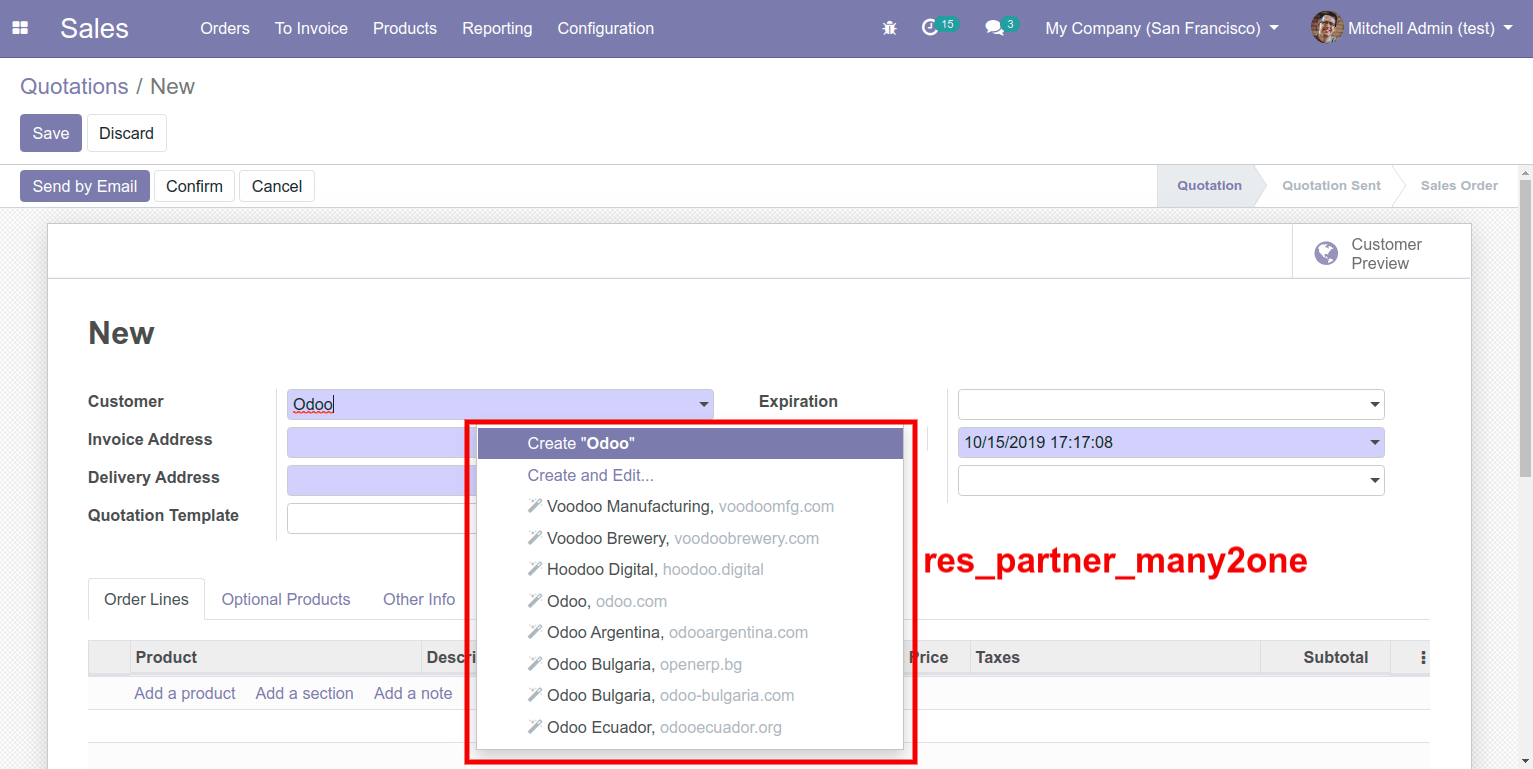This screenshot has height=769, width=1533.
Task: Click wand icon beside Voodoo Brewery
Action: [x=535, y=538]
